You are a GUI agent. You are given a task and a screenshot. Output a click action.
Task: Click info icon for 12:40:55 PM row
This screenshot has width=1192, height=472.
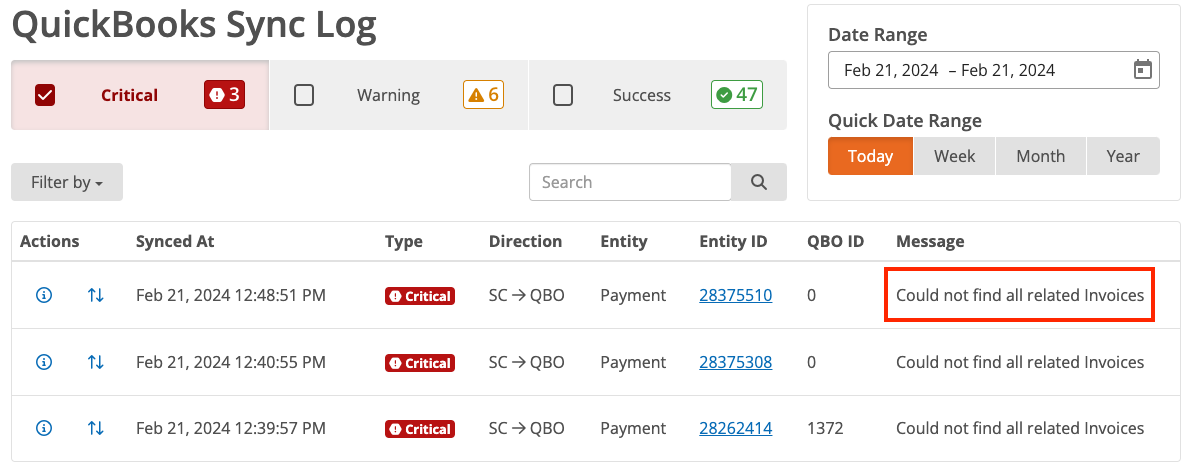[x=44, y=362]
